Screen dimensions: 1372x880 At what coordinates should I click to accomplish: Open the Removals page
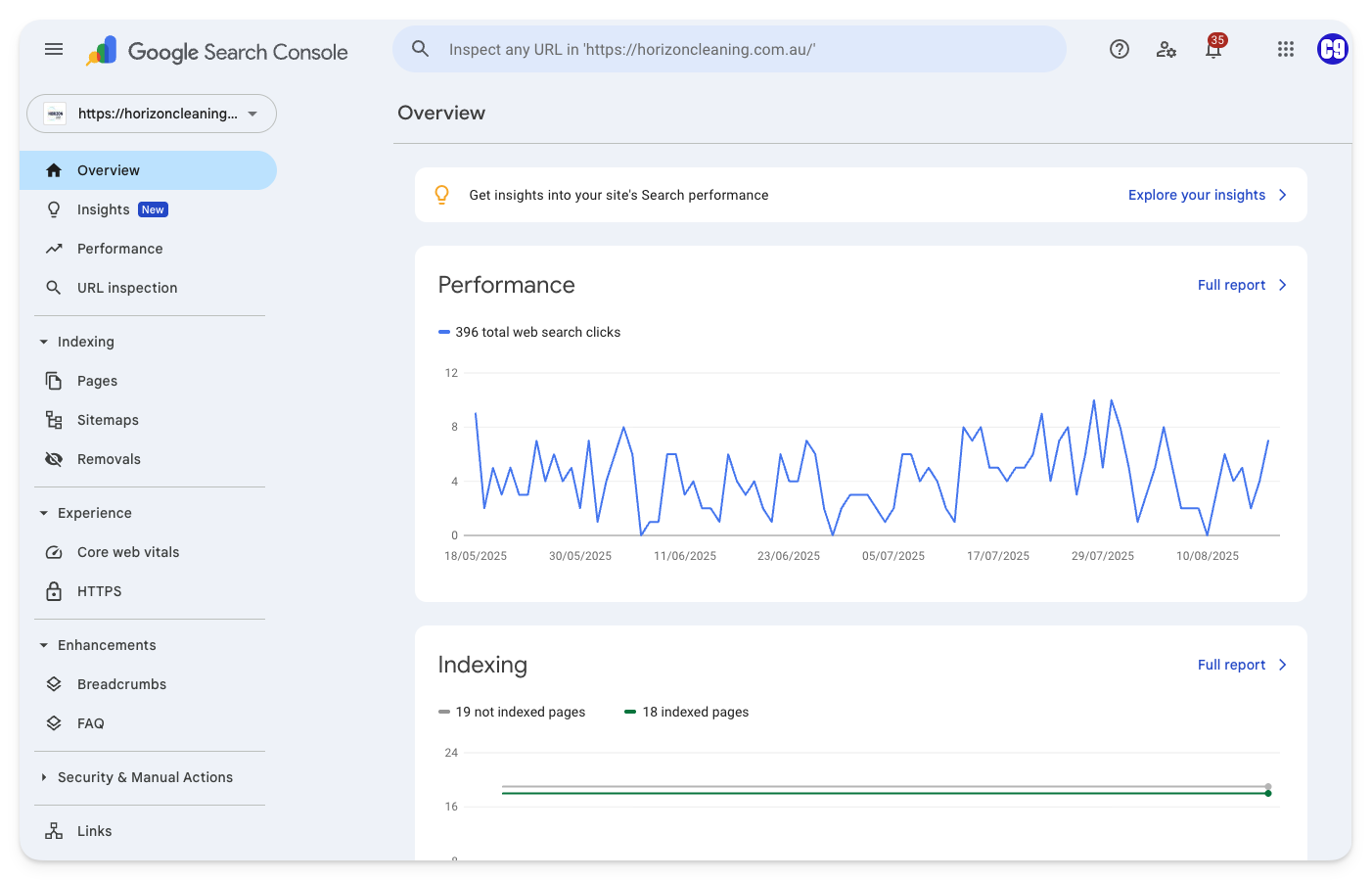(x=109, y=459)
